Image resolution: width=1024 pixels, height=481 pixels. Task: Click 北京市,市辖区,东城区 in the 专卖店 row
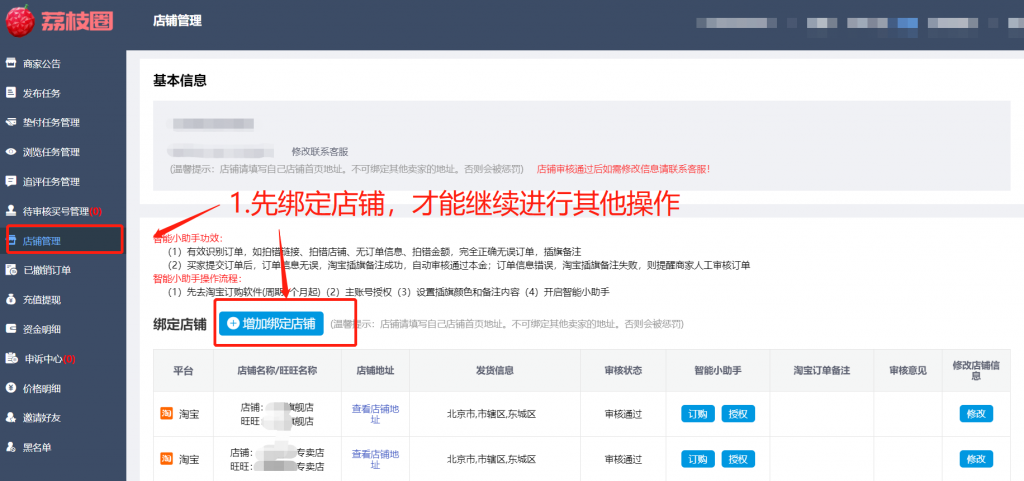click(491, 459)
